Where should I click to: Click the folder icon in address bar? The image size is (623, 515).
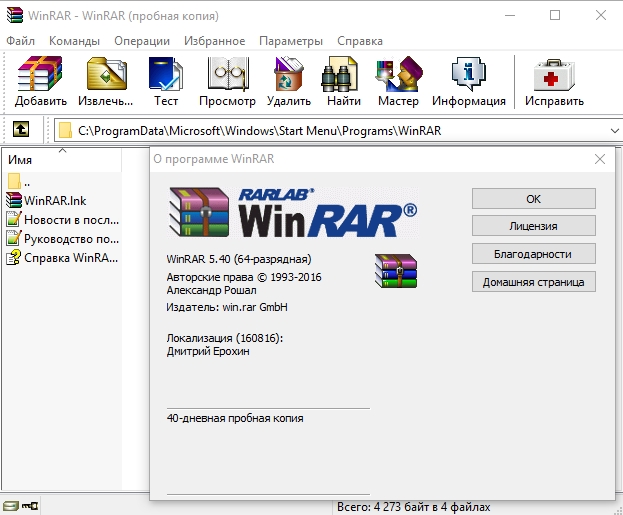pyautogui.click(x=65, y=130)
